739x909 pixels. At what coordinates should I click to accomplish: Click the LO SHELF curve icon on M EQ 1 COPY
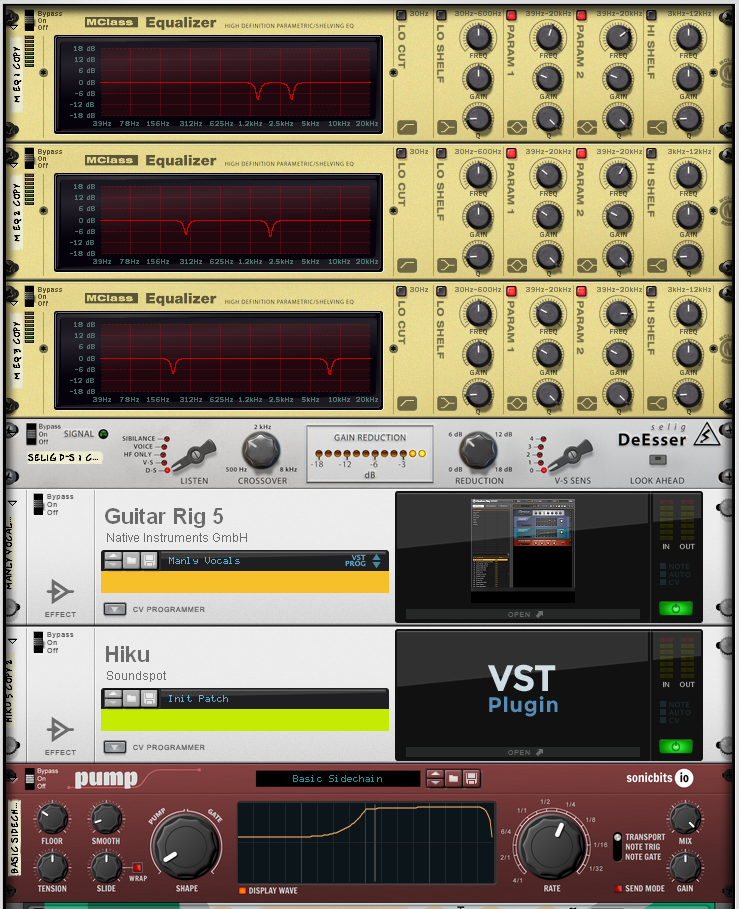point(447,127)
